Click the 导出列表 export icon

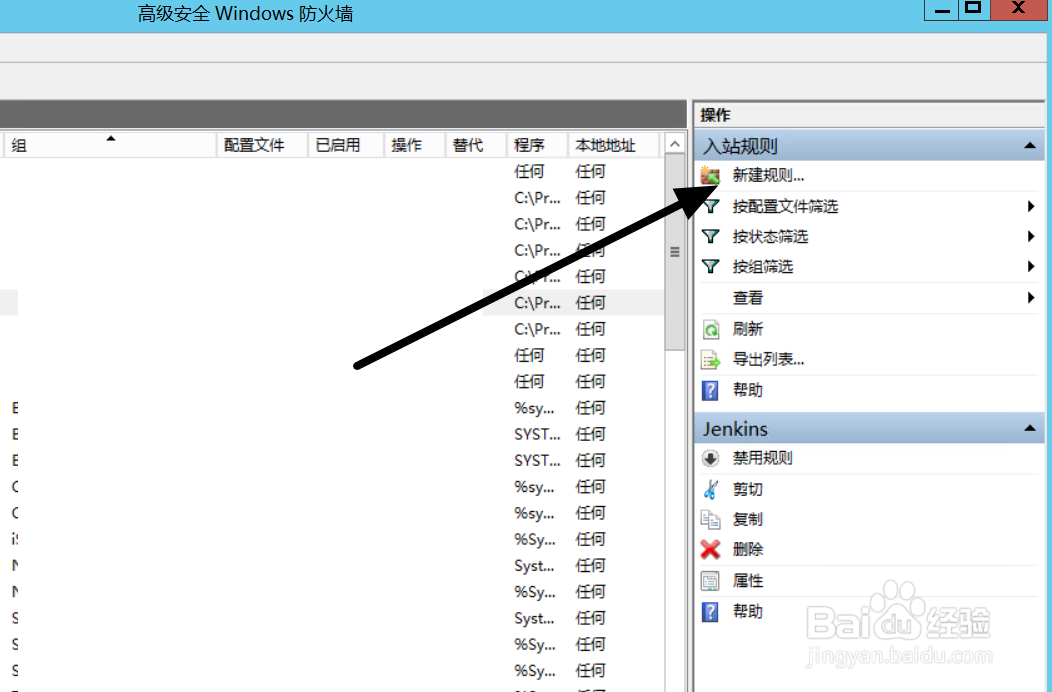[710, 359]
